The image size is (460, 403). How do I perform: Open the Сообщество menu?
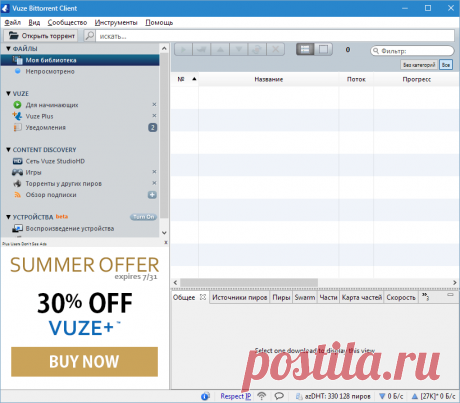[x=67, y=23]
